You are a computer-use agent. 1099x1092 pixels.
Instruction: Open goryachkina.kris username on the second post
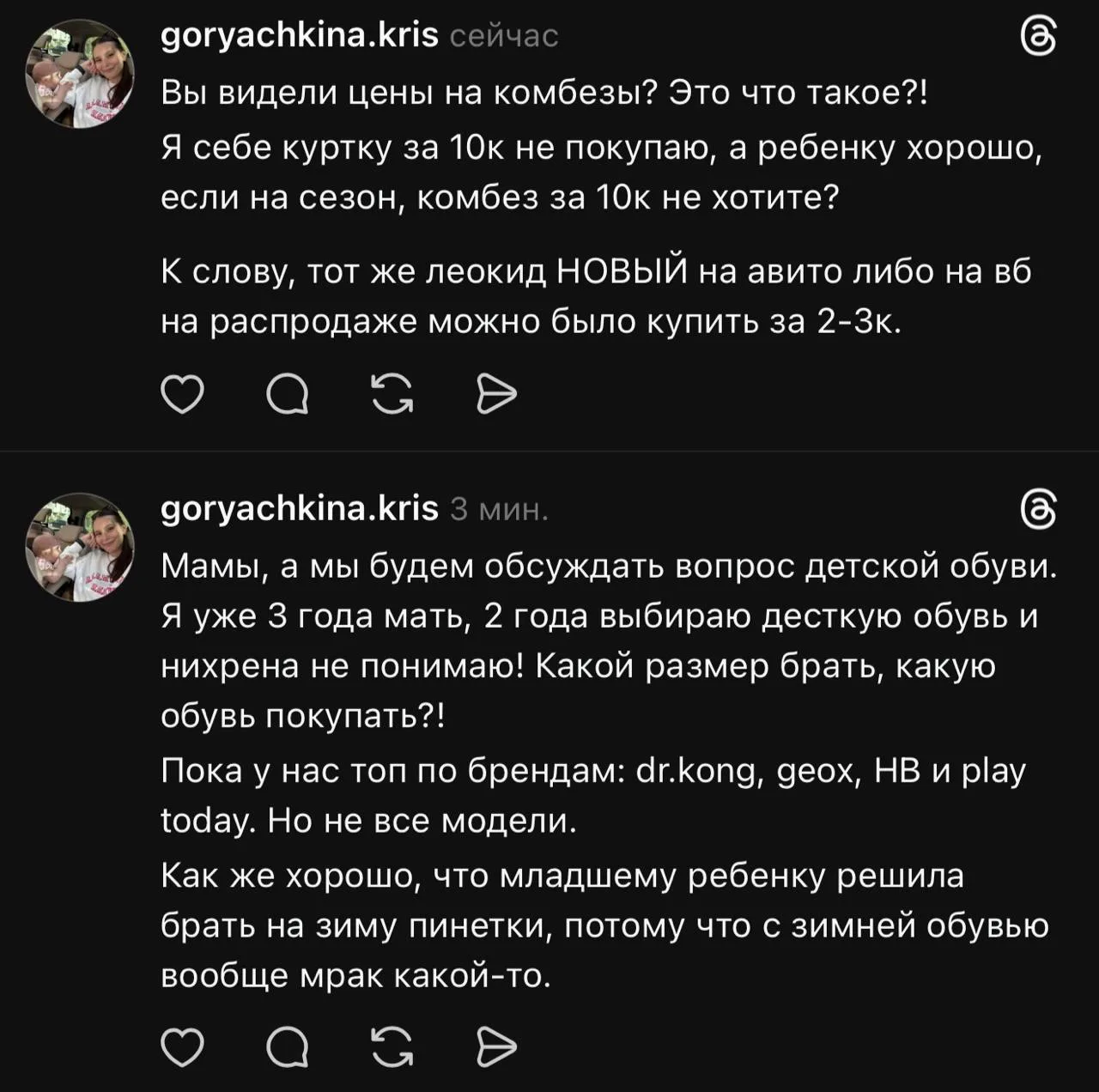point(300,510)
